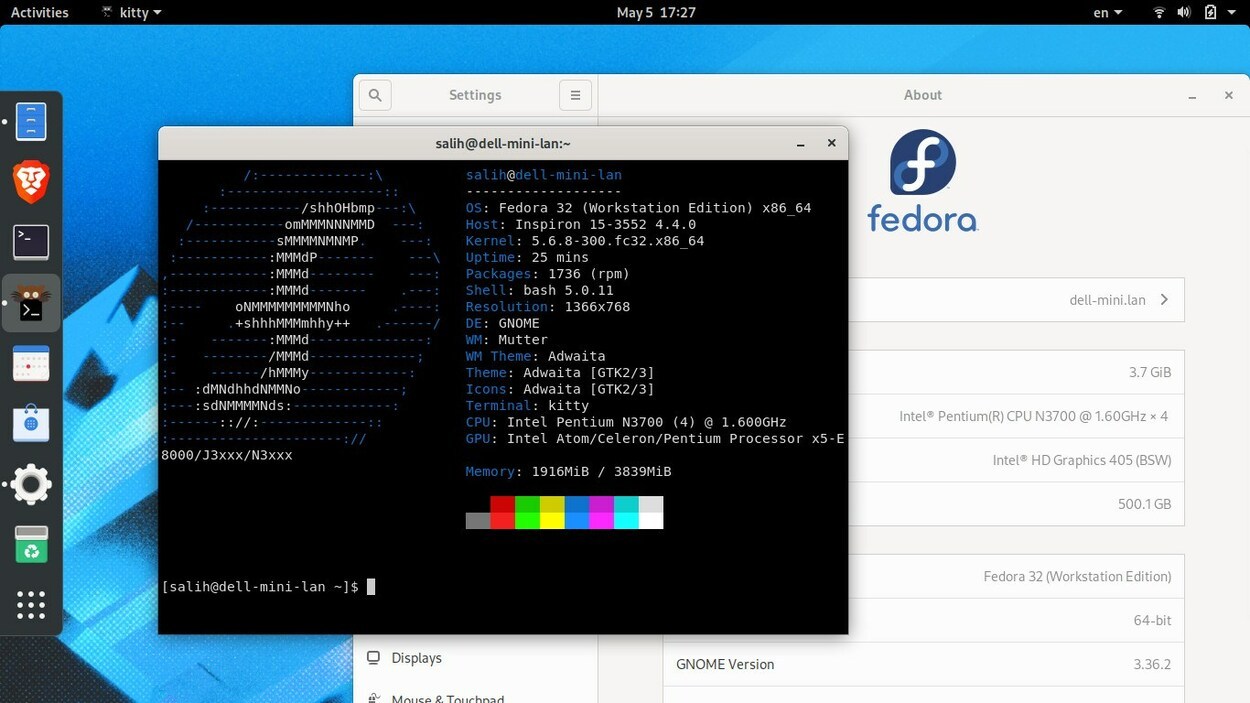The height and width of the screenshot is (703, 1250).
Task: Open the Settings hamburger menu
Action: pos(575,94)
